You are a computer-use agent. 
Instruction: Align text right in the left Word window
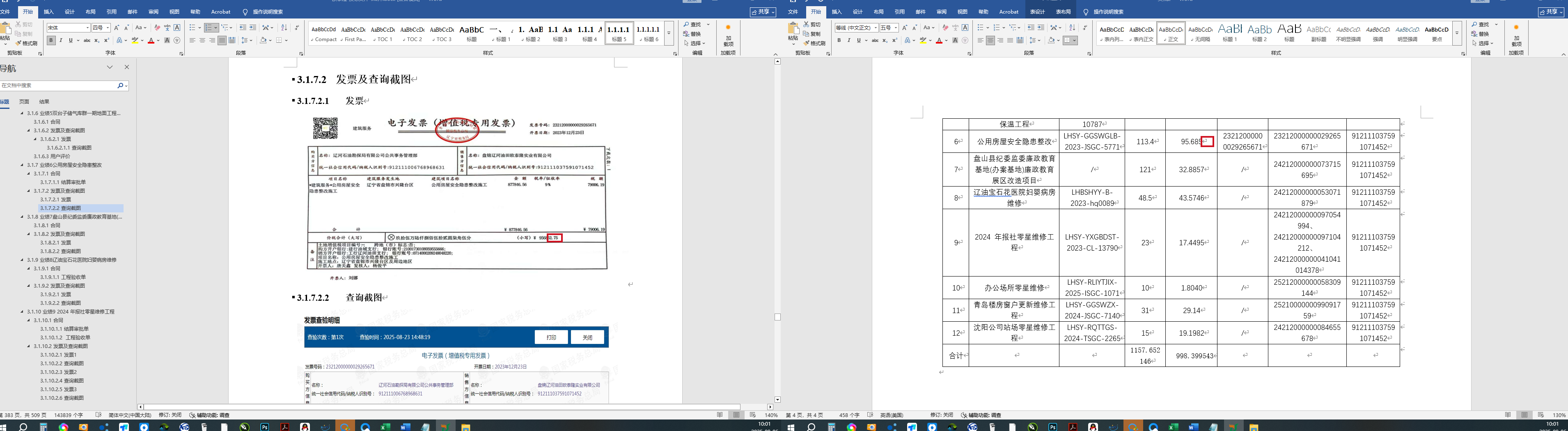click(x=213, y=40)
